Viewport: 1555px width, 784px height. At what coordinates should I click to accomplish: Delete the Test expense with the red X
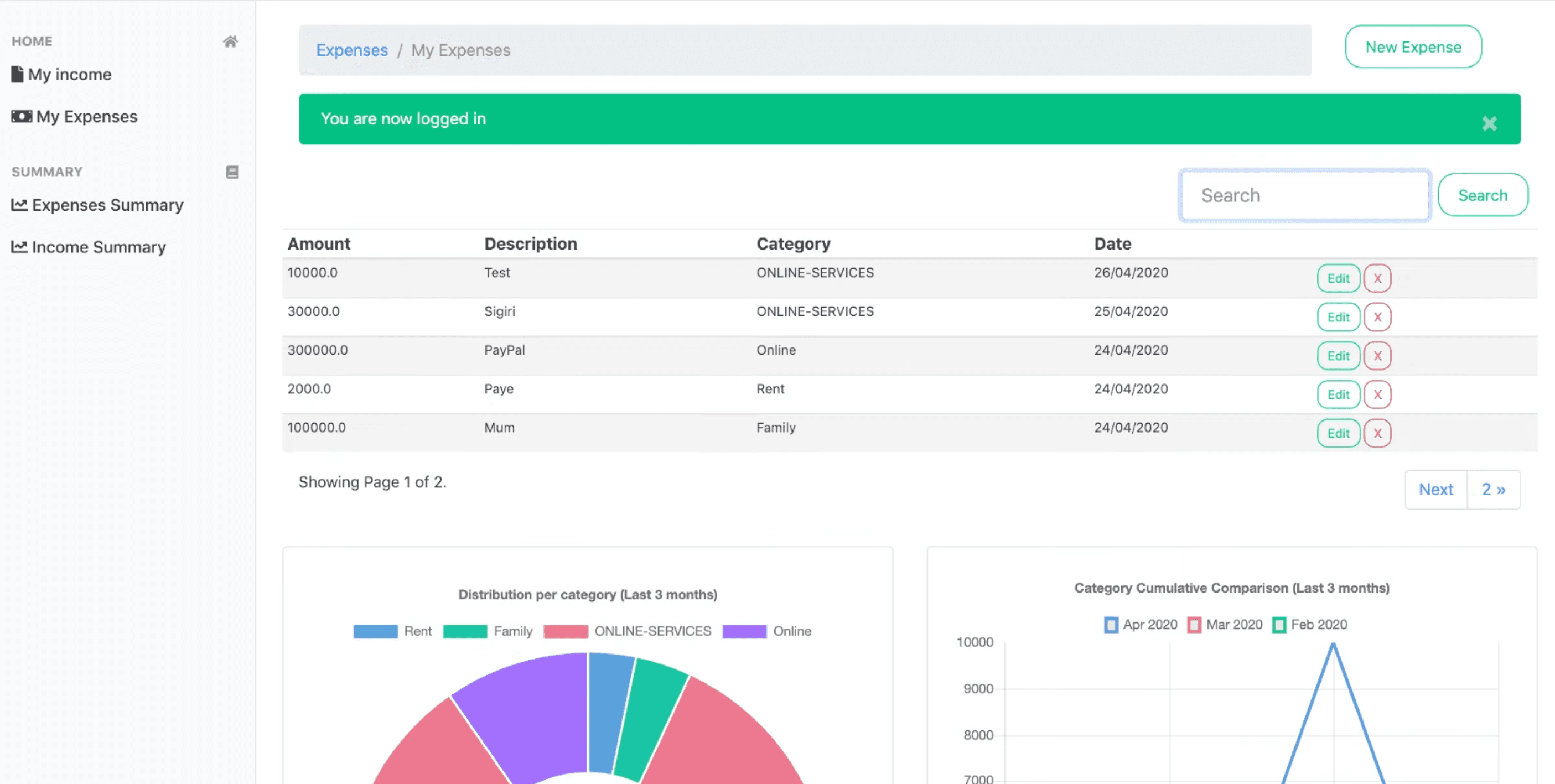(1378, 278)
